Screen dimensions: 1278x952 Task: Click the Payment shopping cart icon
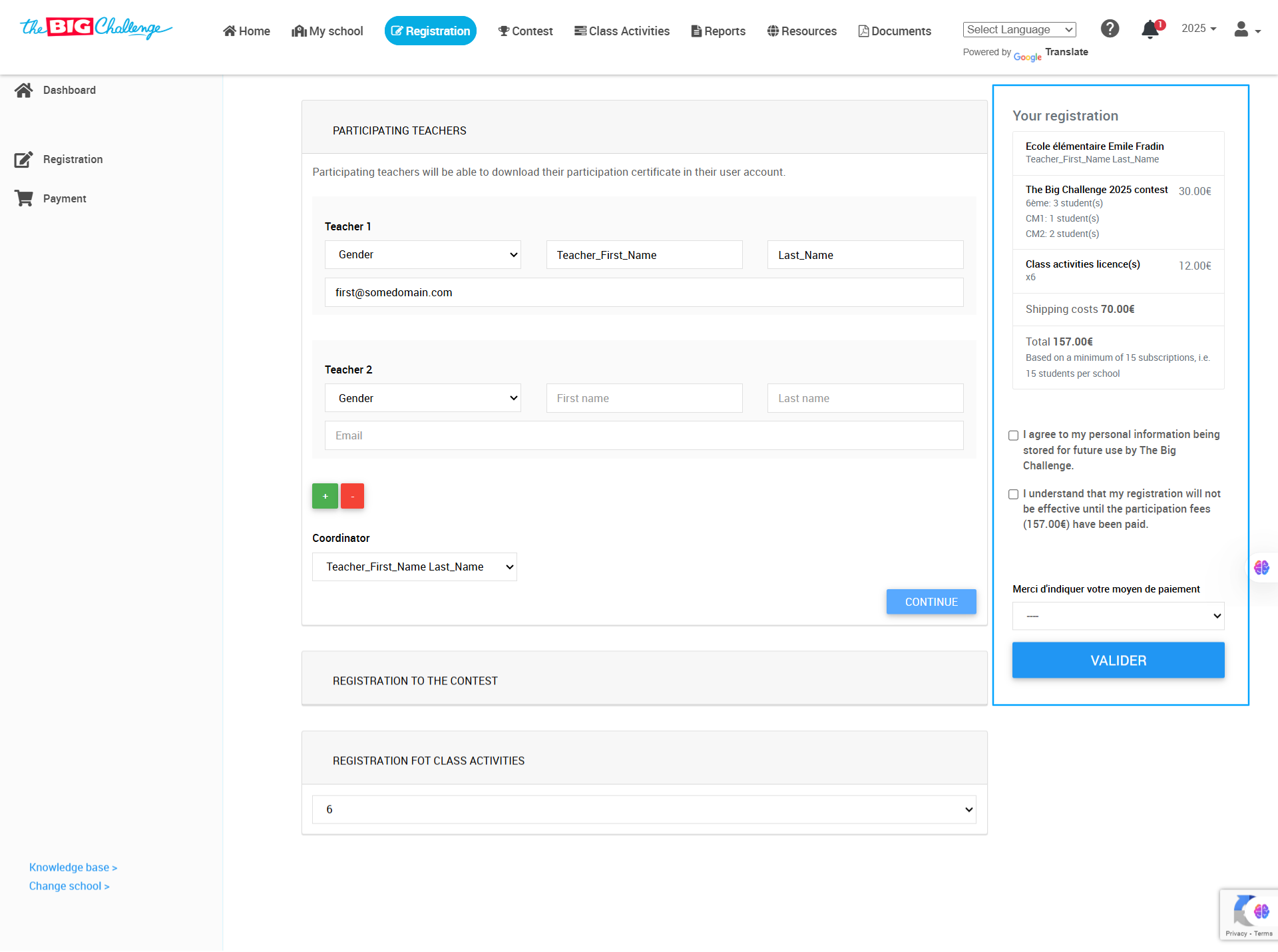point(24,198)
